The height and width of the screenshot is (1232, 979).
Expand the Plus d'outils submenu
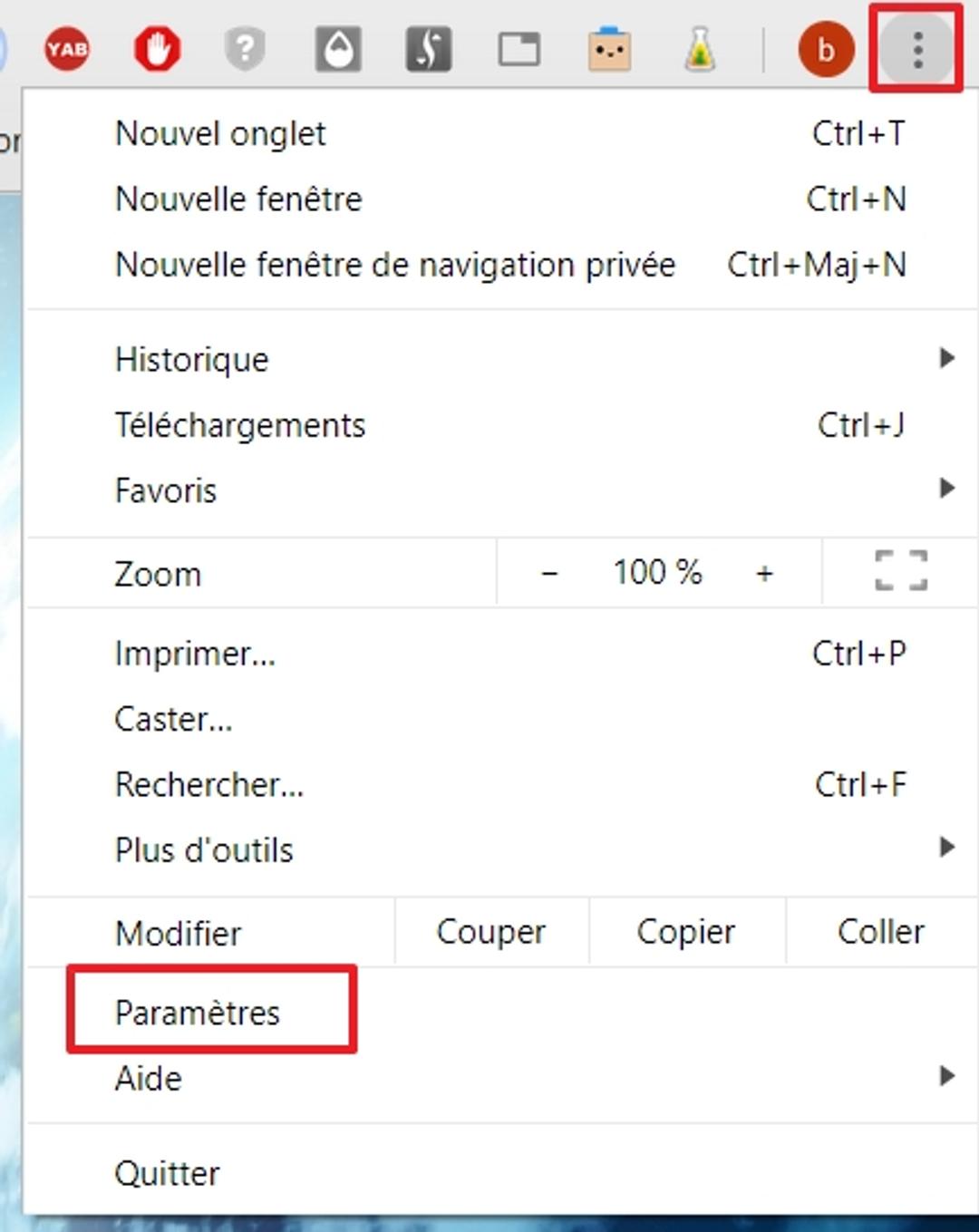pos(946,849)
